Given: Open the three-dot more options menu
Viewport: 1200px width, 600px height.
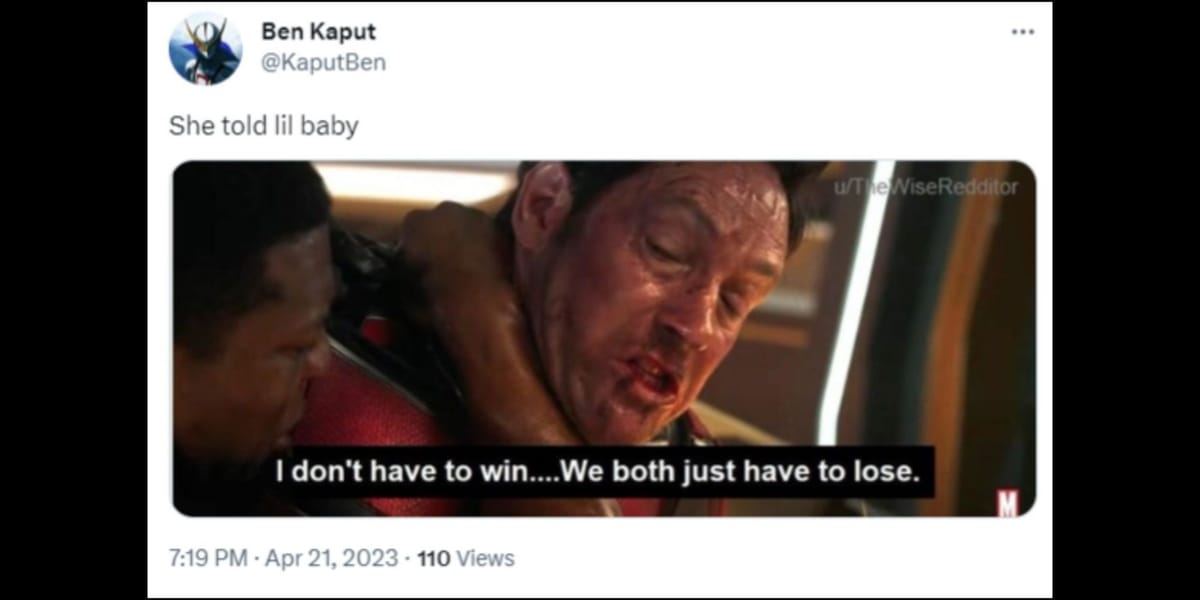Looking at the screenshot, I should 1022,32.
